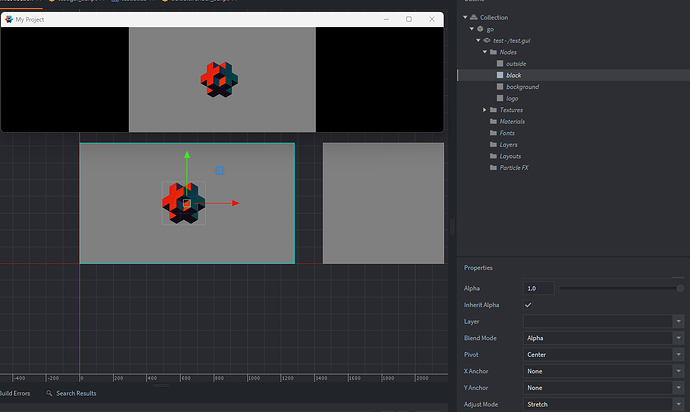This screenshot has width=690, height=412.
Task: Select the 'logo' node icon
Action: [x=500, y=98]
